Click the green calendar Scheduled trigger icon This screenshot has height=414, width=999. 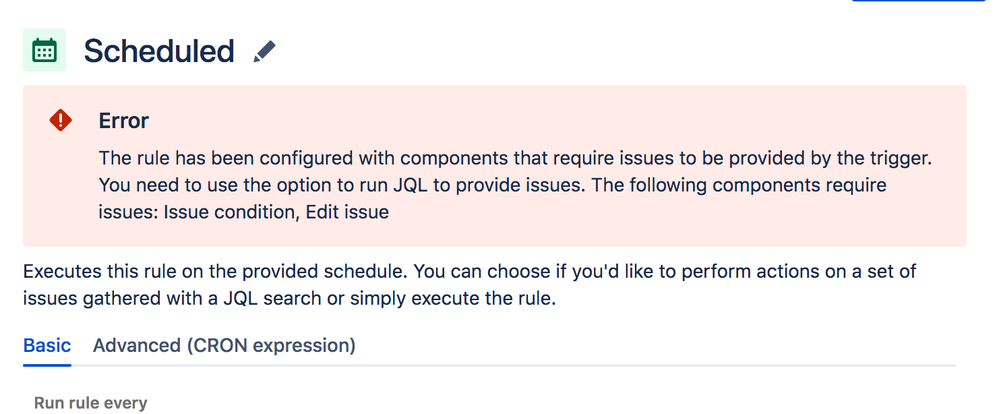point(44,51)
